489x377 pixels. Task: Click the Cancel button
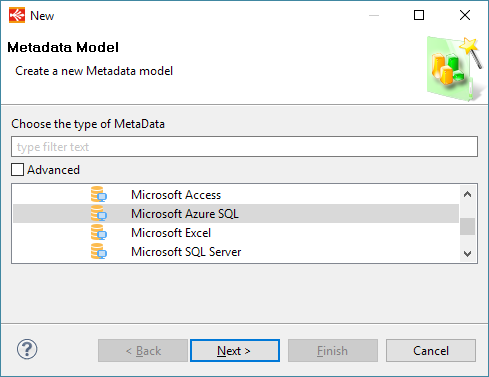click(431, 350)
